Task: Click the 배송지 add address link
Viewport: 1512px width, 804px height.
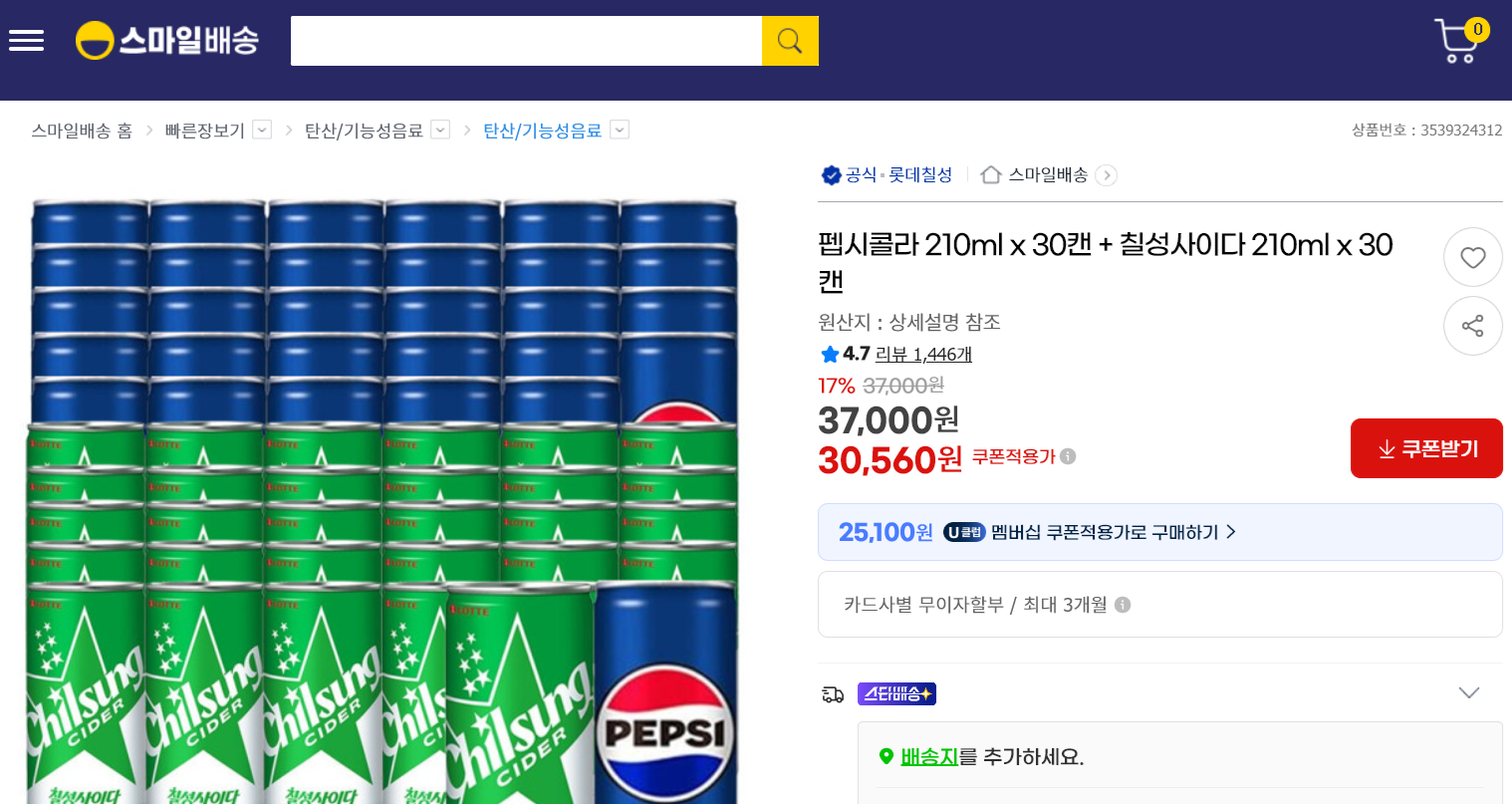Action: click(928, 757)
